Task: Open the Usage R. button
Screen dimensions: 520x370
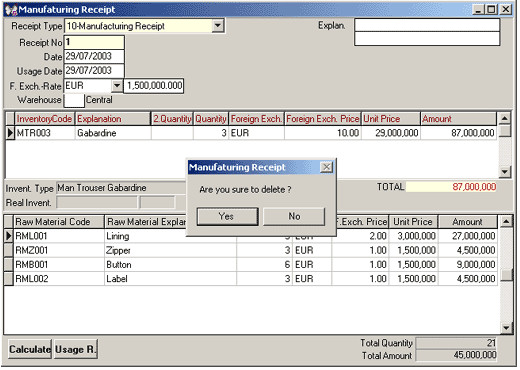Action: (76, 349)
